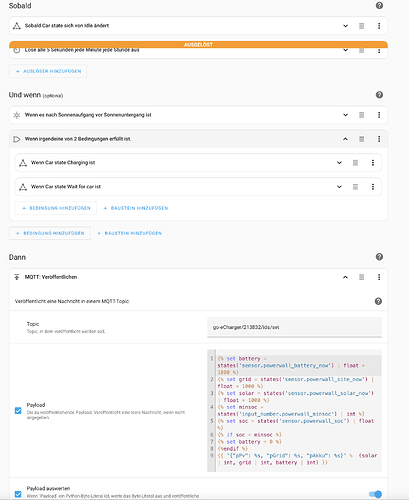The width and height of the screenshot is (409, 500).
Task: Open three-dot menu for Charging condition
Action: (x=373, y=163)
